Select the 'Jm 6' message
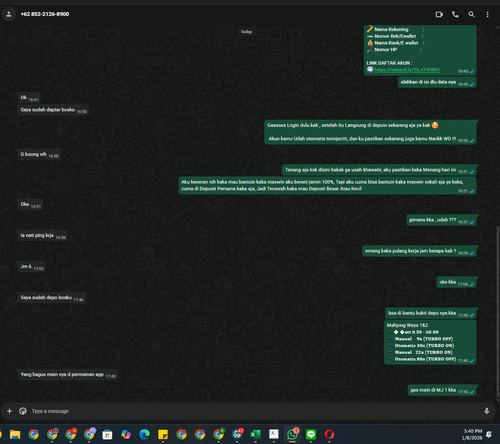 [31, 267]
